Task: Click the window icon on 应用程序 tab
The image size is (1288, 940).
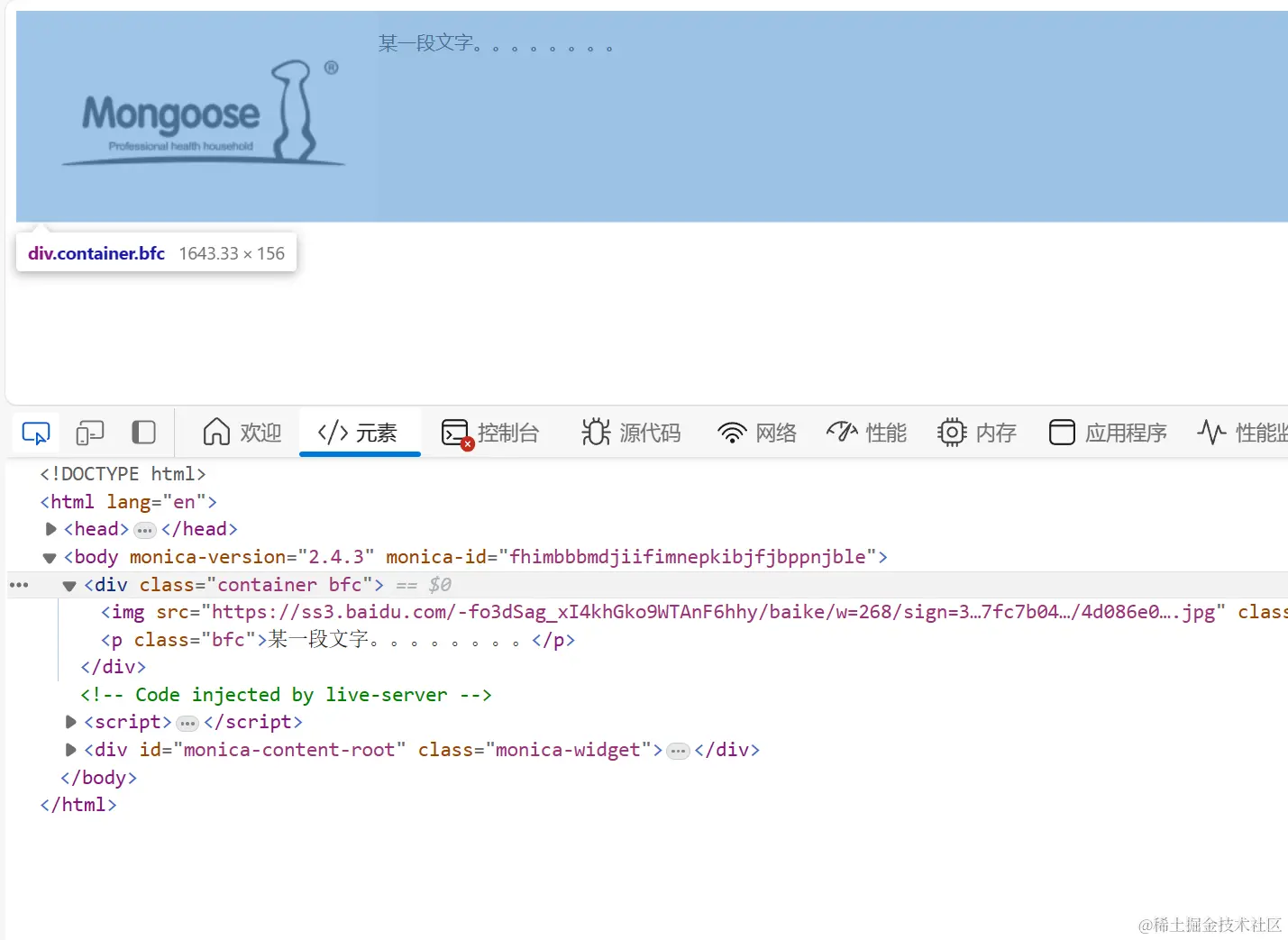Action: tap(1062, 433)
